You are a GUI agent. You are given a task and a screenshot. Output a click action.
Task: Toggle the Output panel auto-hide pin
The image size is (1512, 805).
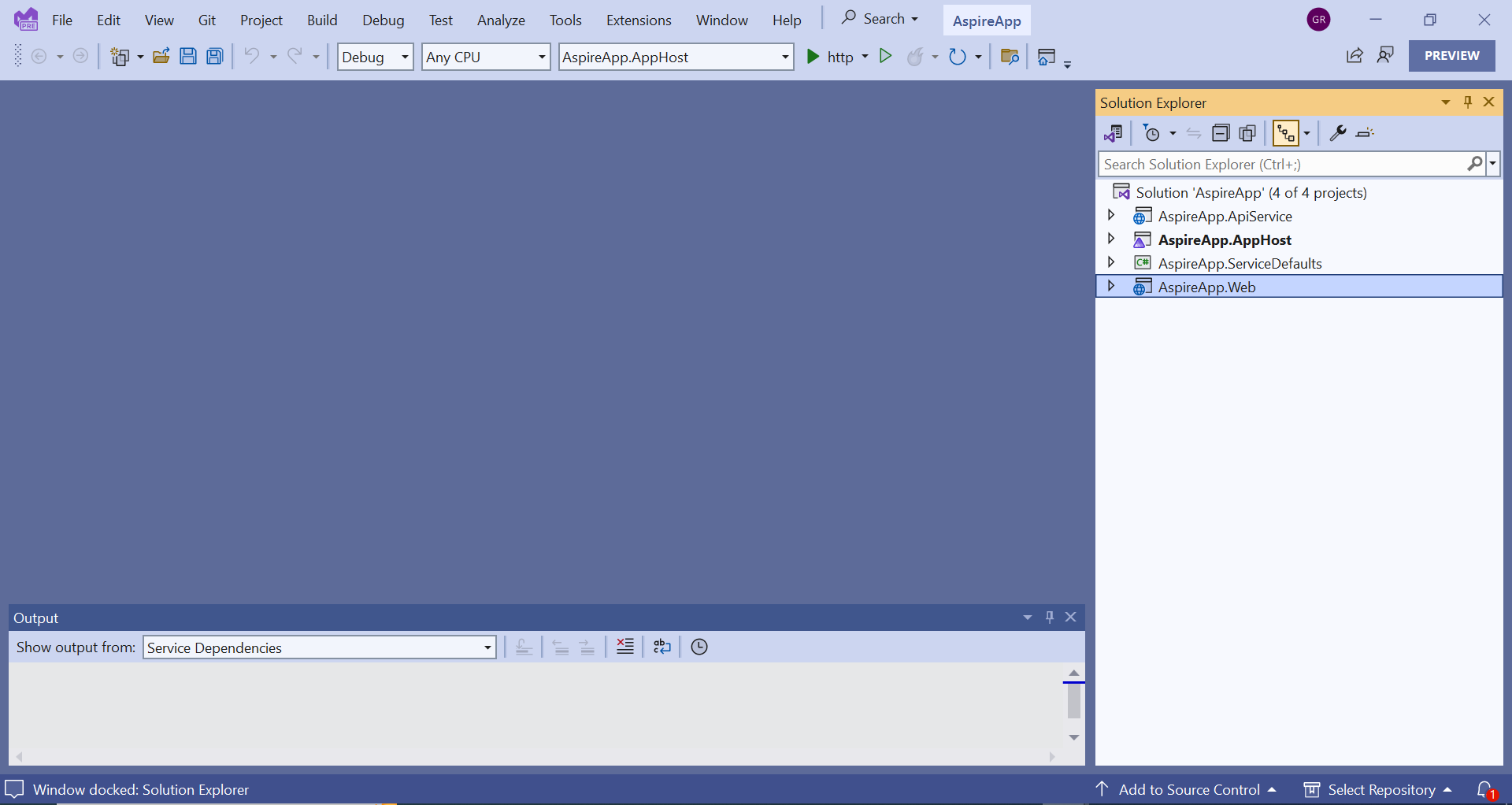pyautogui.click(x=1049, y=617)
